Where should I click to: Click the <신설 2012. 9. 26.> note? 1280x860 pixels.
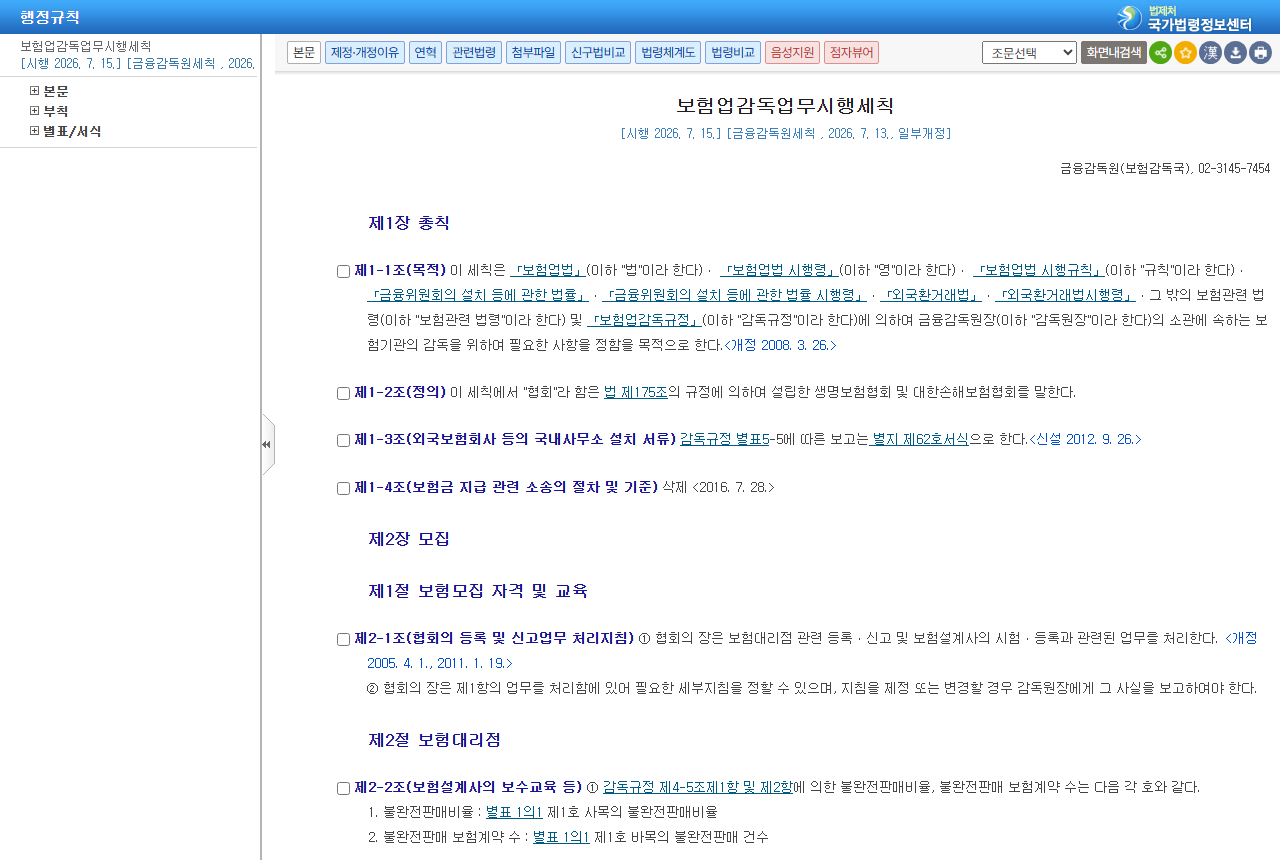(x=1085, y=439)
